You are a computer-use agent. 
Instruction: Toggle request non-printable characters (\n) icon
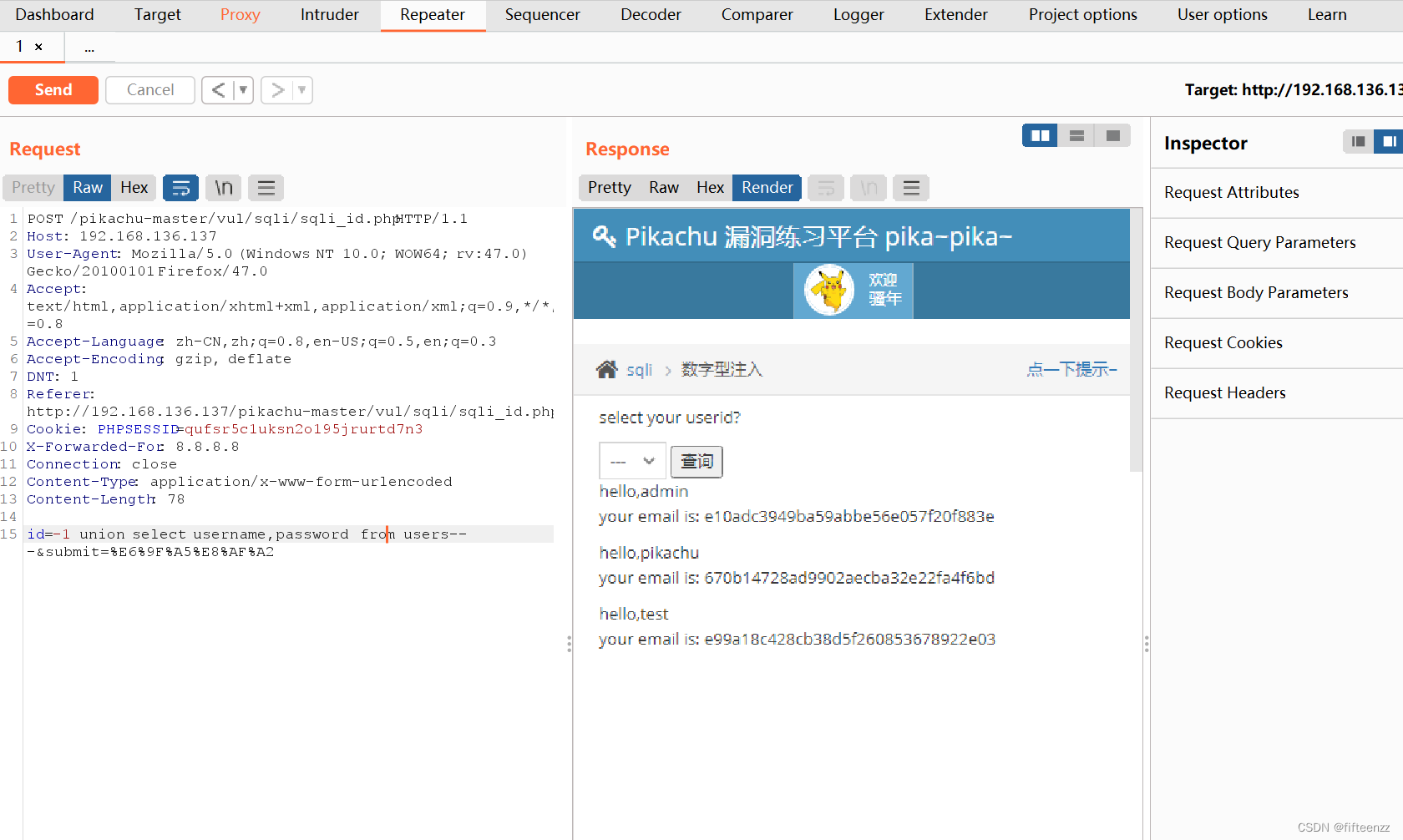click(224, 188)
